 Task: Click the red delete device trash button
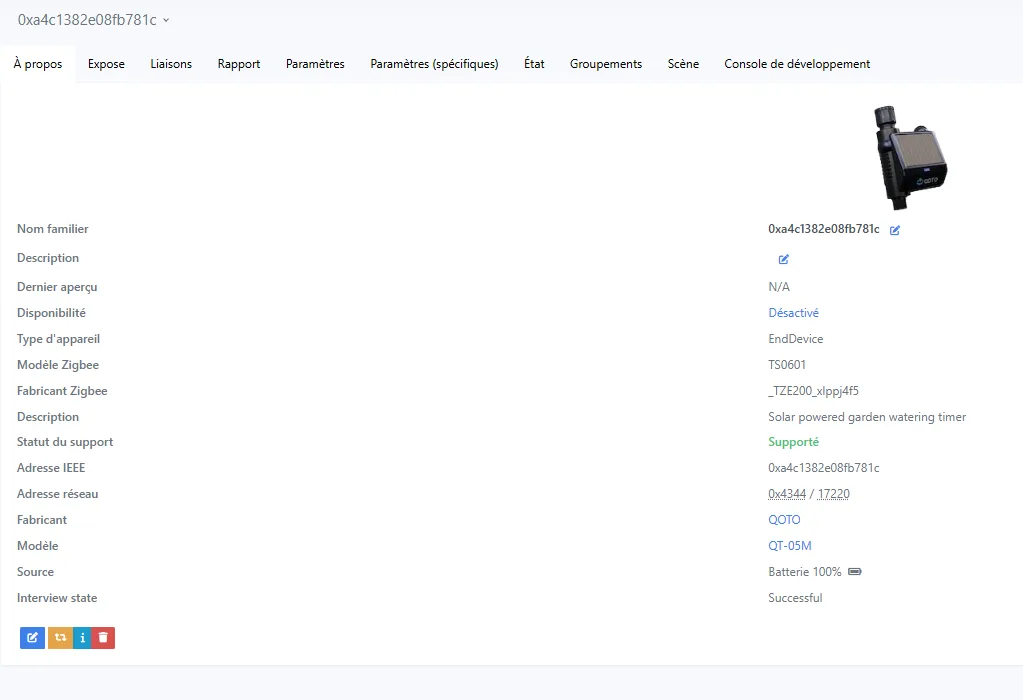[103, 637]
